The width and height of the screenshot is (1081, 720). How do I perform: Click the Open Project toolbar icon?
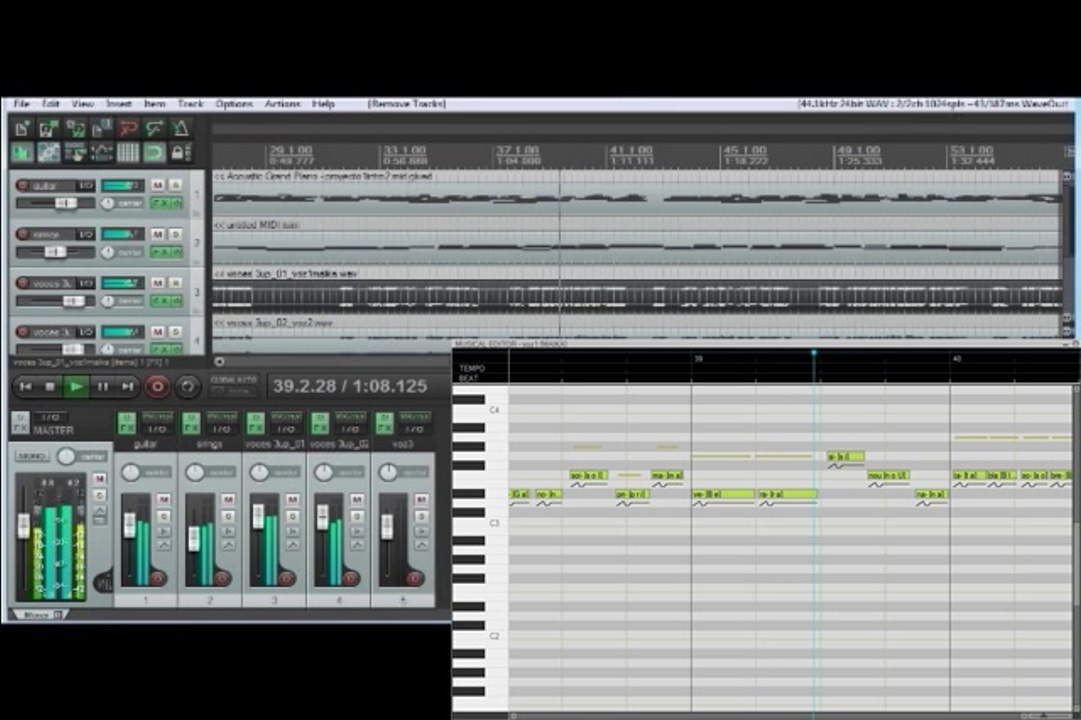coord(48,128)
